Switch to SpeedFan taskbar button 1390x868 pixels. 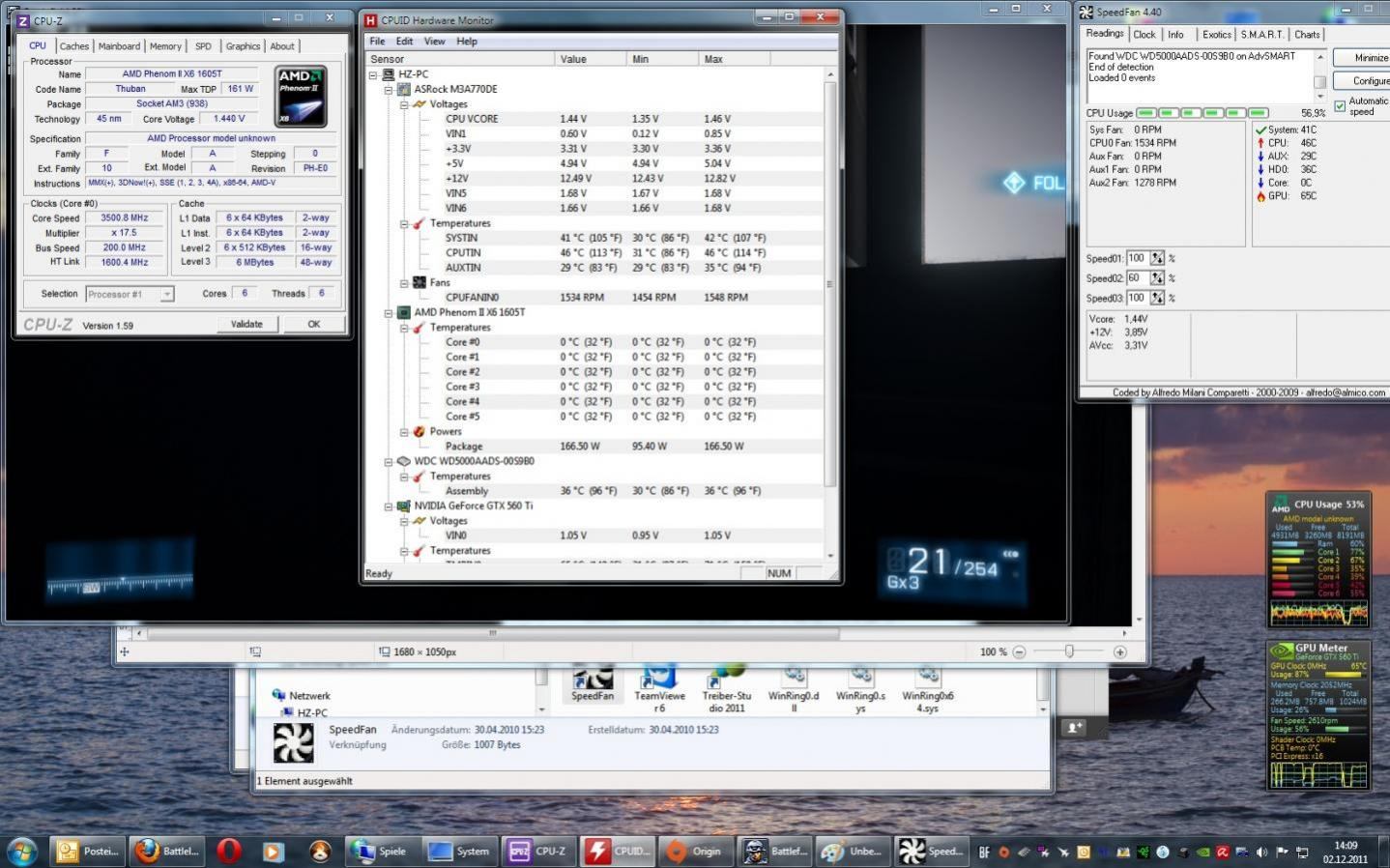coord(933,852)
